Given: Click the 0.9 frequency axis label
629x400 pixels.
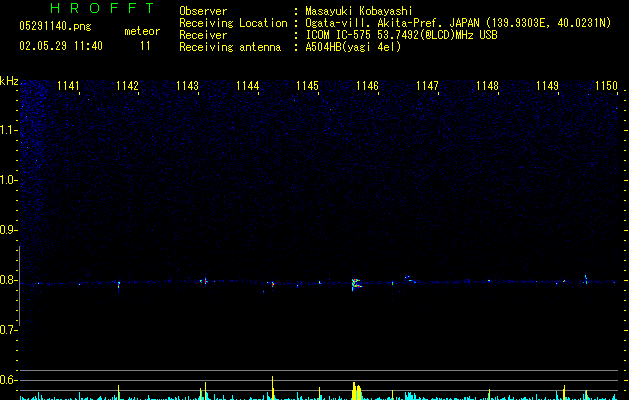Looking at the screenshot, I should tap(8, 230).
